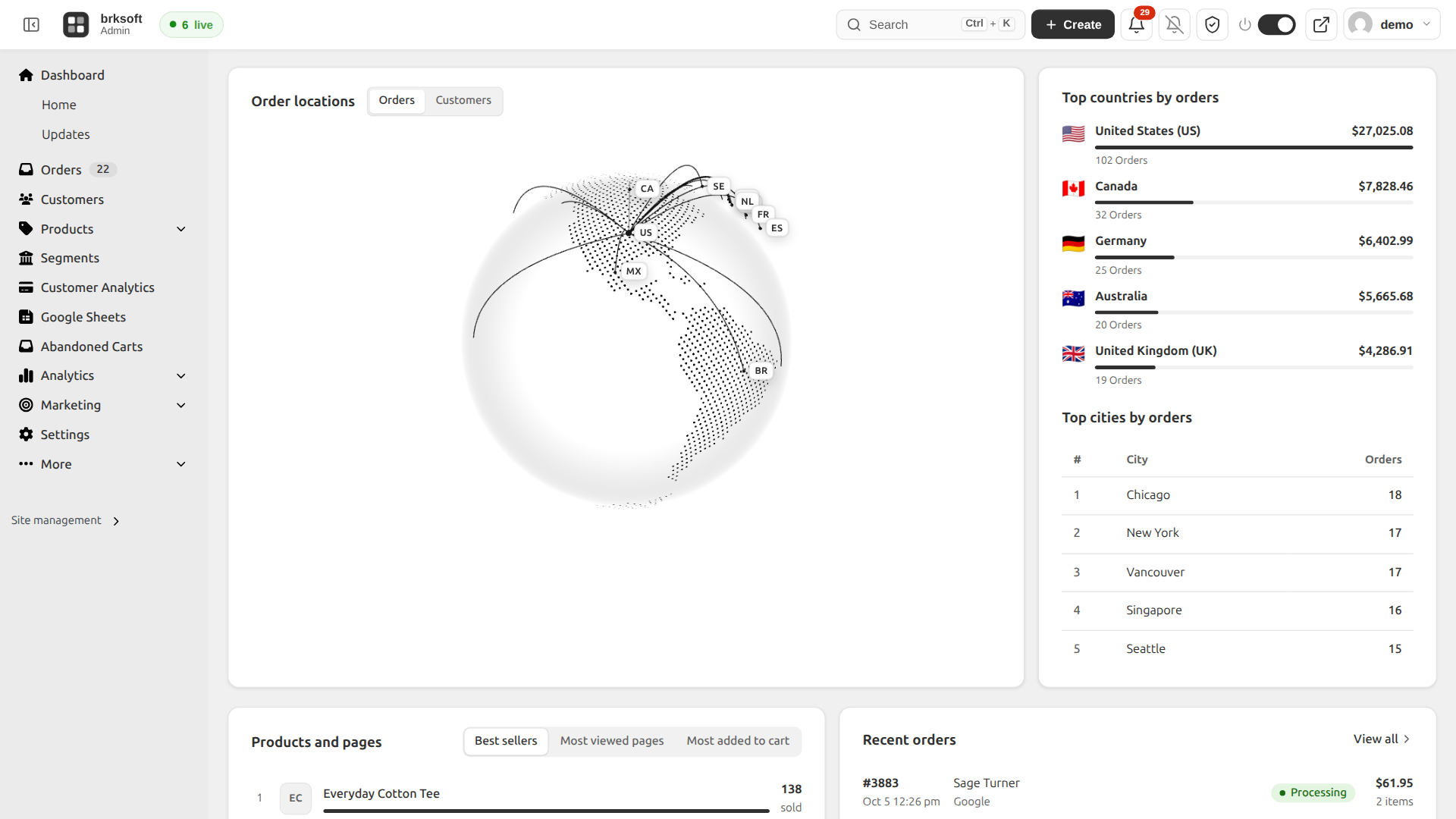1456x819 pixels.
Task: Click Canada orders progress bar
Action: click(1254, 202)
